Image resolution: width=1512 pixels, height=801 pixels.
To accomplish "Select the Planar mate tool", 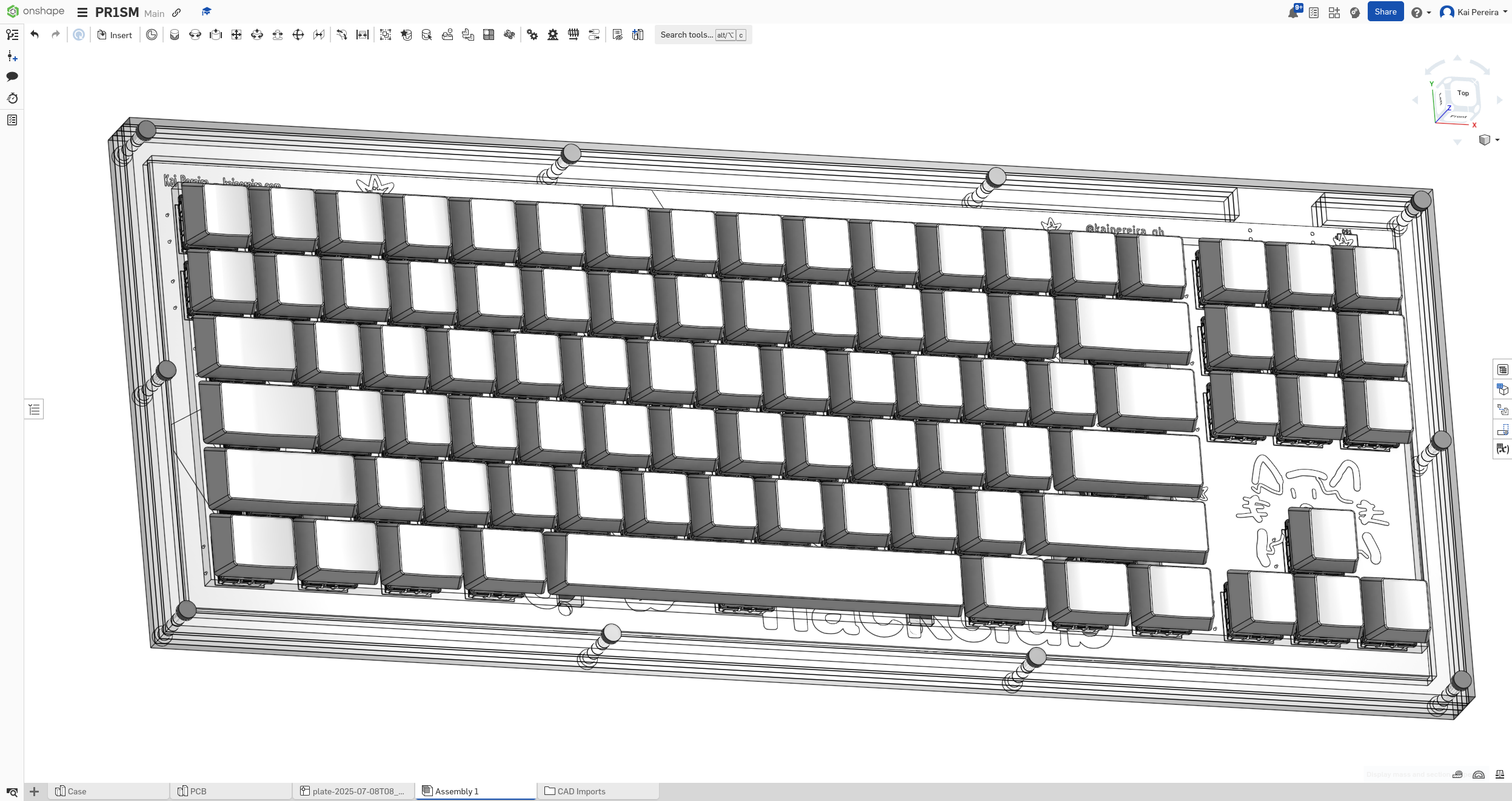I will click(x=236, y=35).
